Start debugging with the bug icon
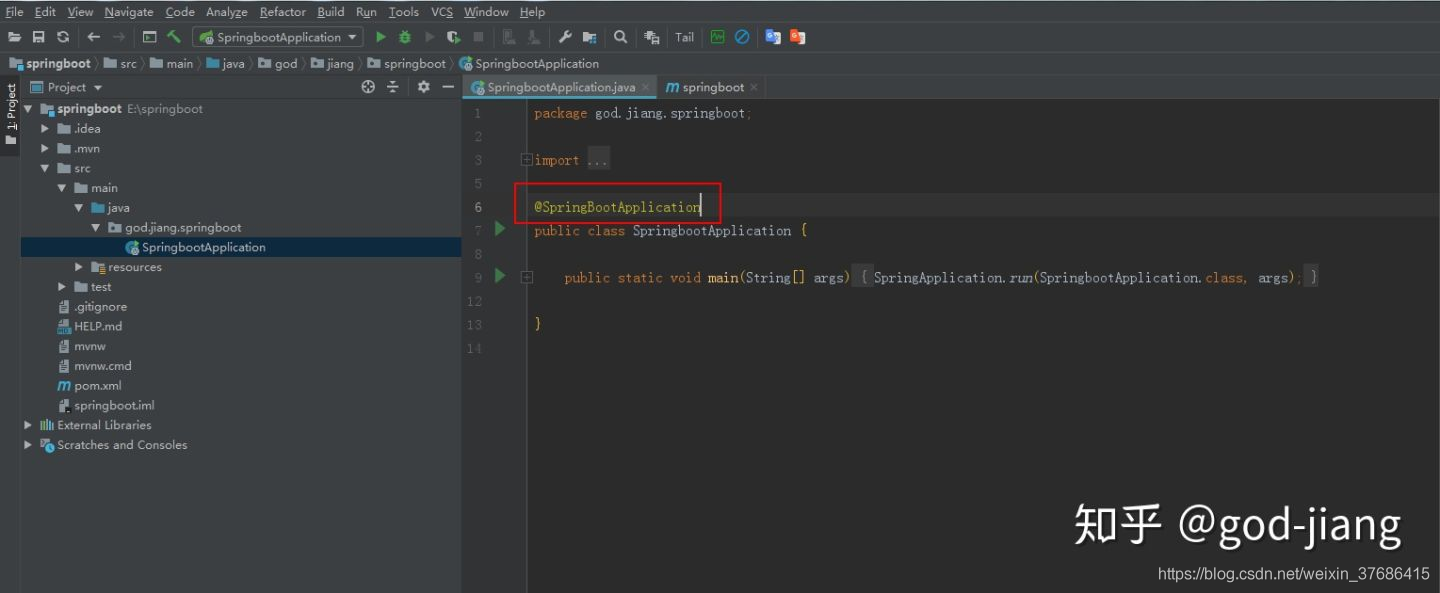1440x593 pixels. coord(405,37)
